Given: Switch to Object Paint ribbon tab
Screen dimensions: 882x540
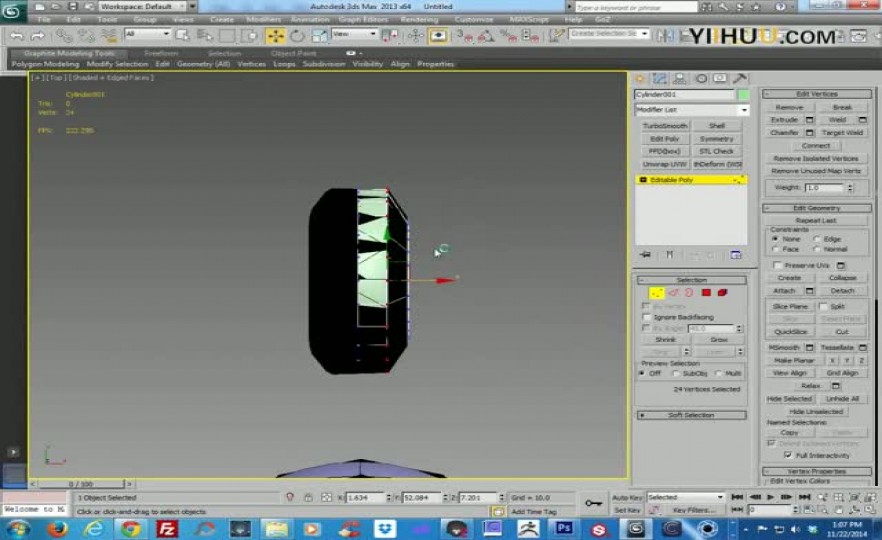Looking at the screenshot, I should click(x=293, y=53).
